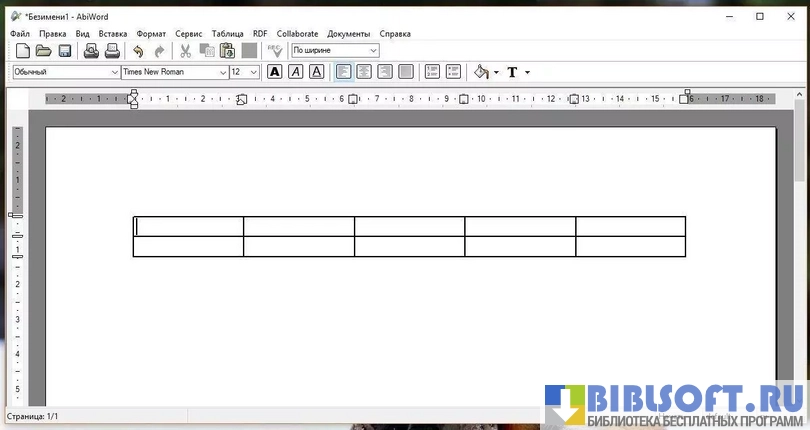Open the Вставка menu
The height and width of the screenshot is (430, 810).
(x=113, y=34)
